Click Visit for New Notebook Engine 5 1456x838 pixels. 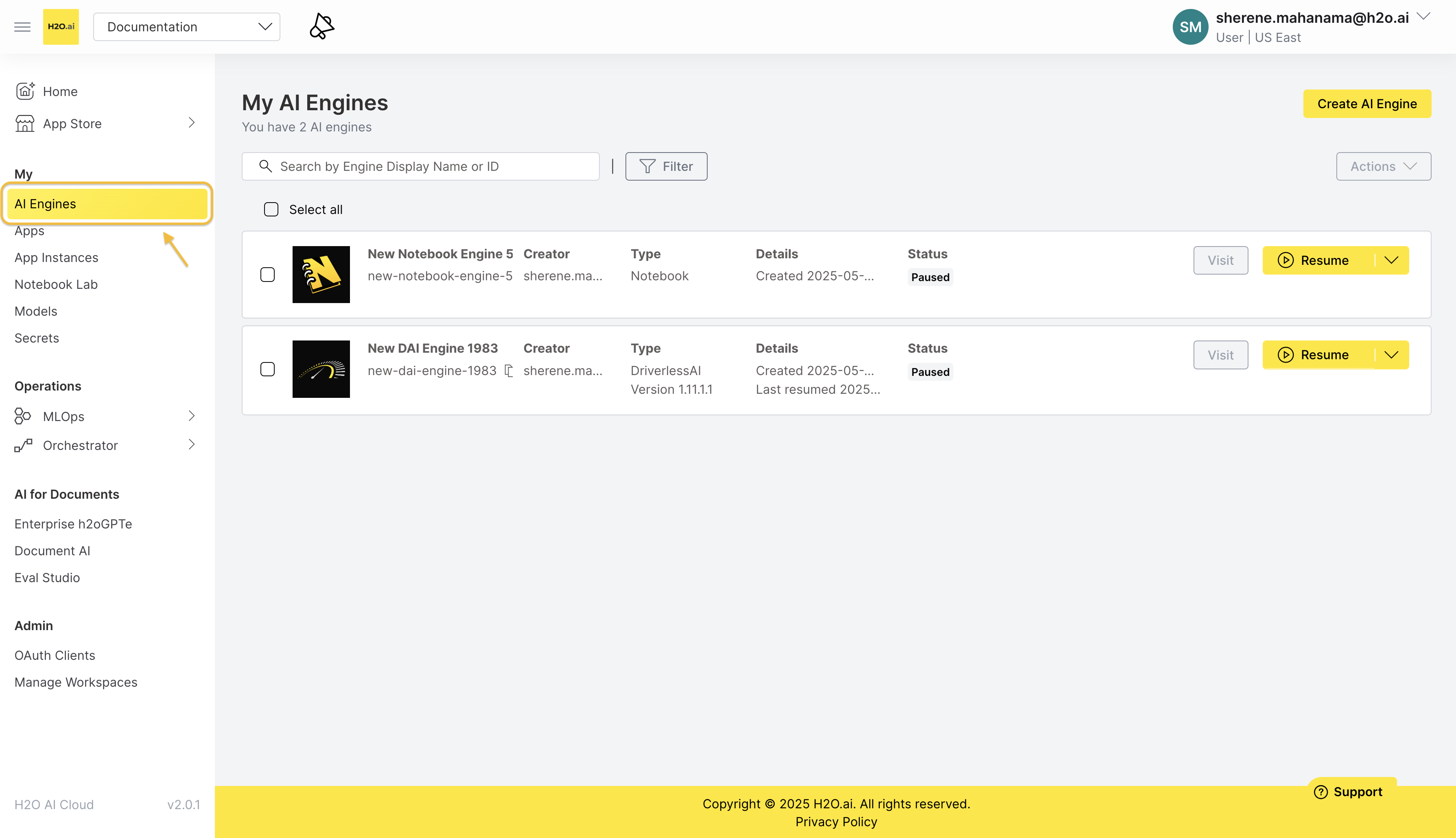pos(1220,260)
